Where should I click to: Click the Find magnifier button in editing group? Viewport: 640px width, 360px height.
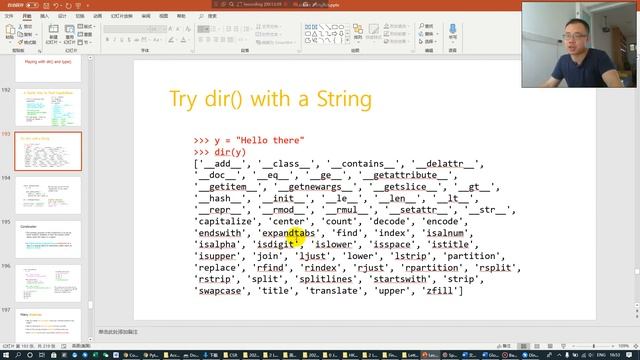(427, 26)
